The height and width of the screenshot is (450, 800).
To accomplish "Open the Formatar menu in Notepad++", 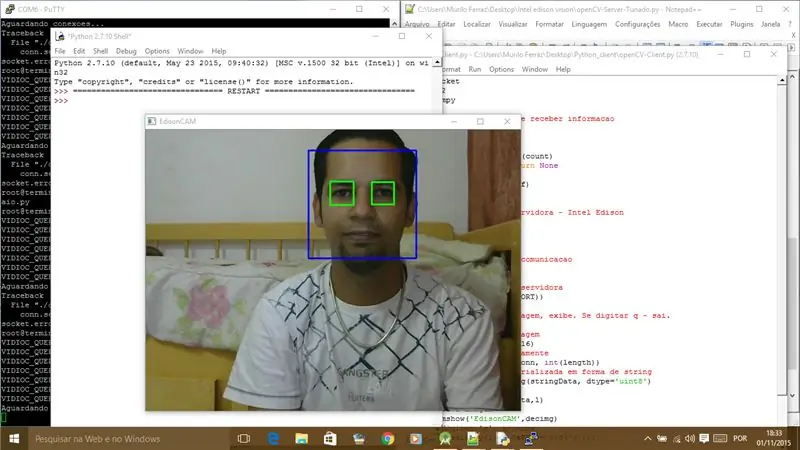I will point(549,24).
